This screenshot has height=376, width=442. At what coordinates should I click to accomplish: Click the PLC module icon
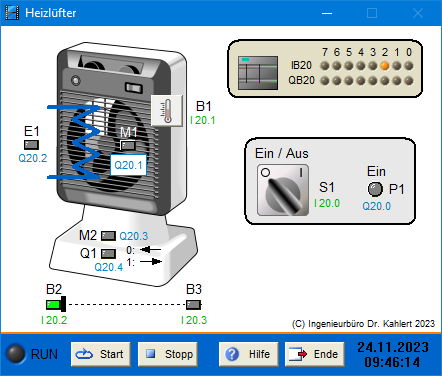[x=258, y=73]
